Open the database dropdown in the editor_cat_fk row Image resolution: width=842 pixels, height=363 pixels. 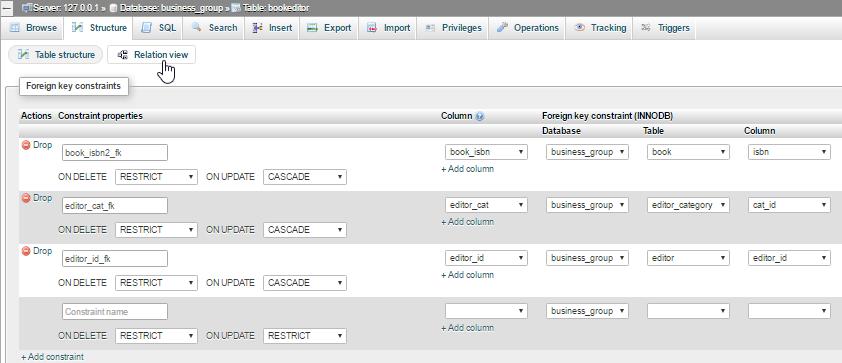(587, 205)
